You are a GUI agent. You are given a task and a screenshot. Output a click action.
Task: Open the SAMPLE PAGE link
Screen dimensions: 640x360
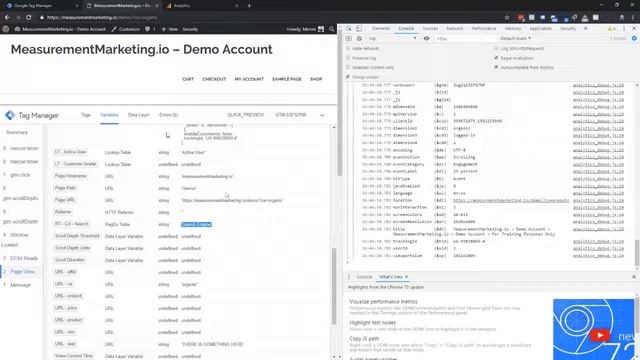(287, 79)
